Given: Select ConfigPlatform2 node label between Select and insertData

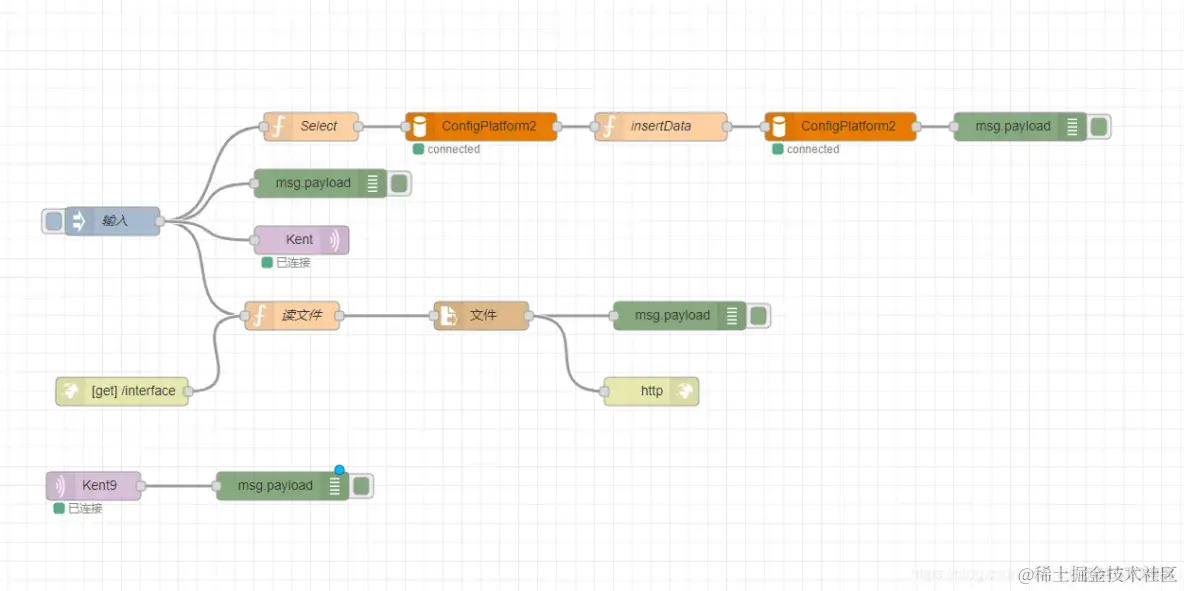Looking at the screenshot, I should point(489,126).
